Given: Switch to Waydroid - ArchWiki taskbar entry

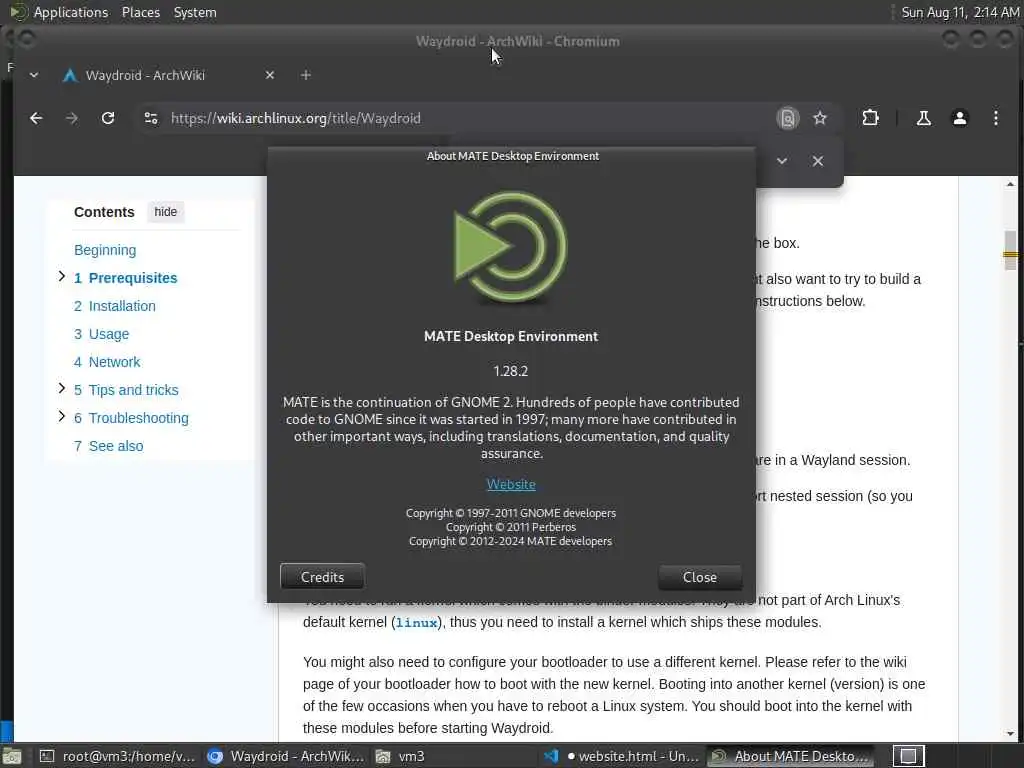Looking at the screenshot, I should coord(285,756).
